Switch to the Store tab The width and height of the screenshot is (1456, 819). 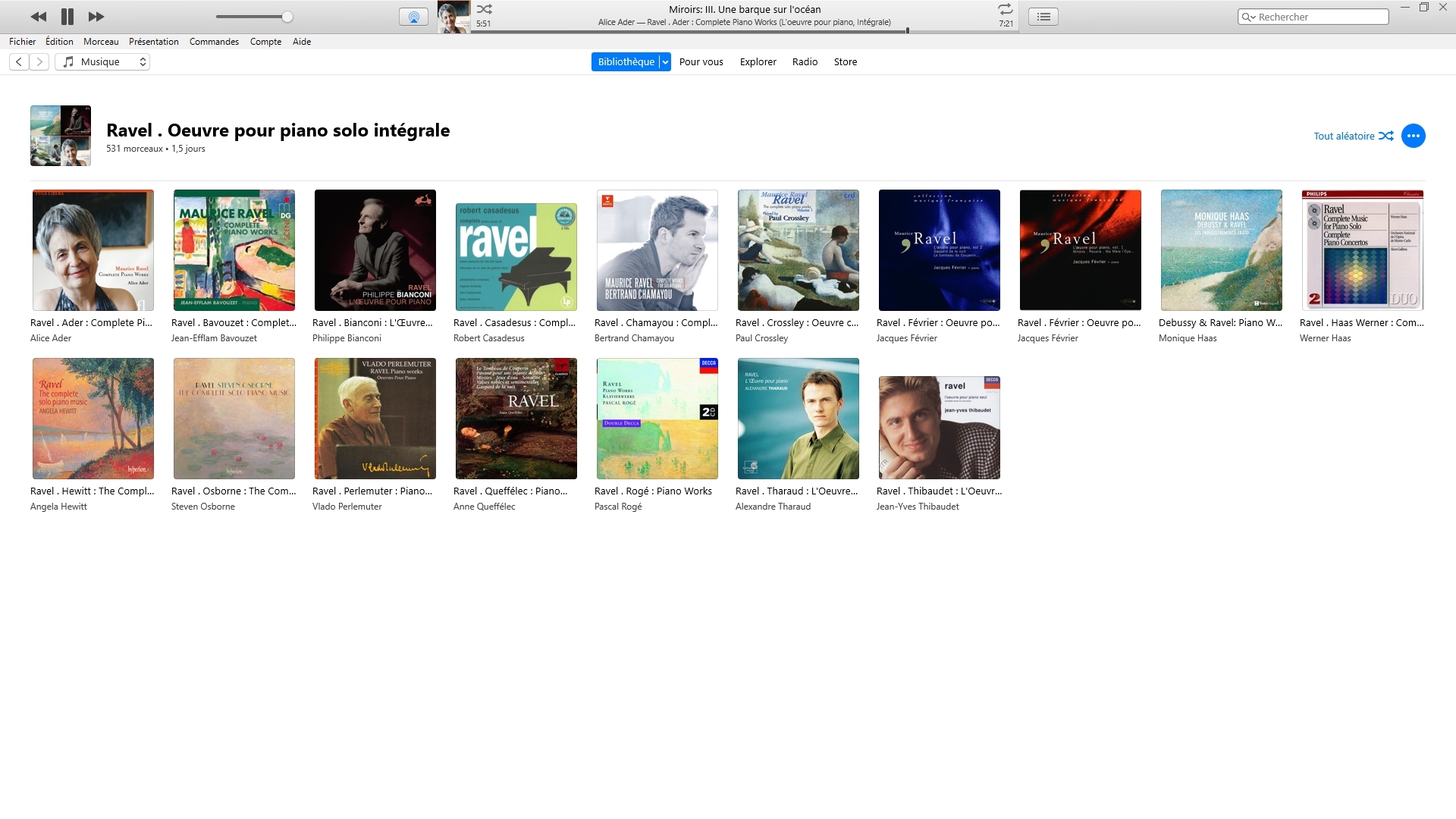click(x=846, y=62)
